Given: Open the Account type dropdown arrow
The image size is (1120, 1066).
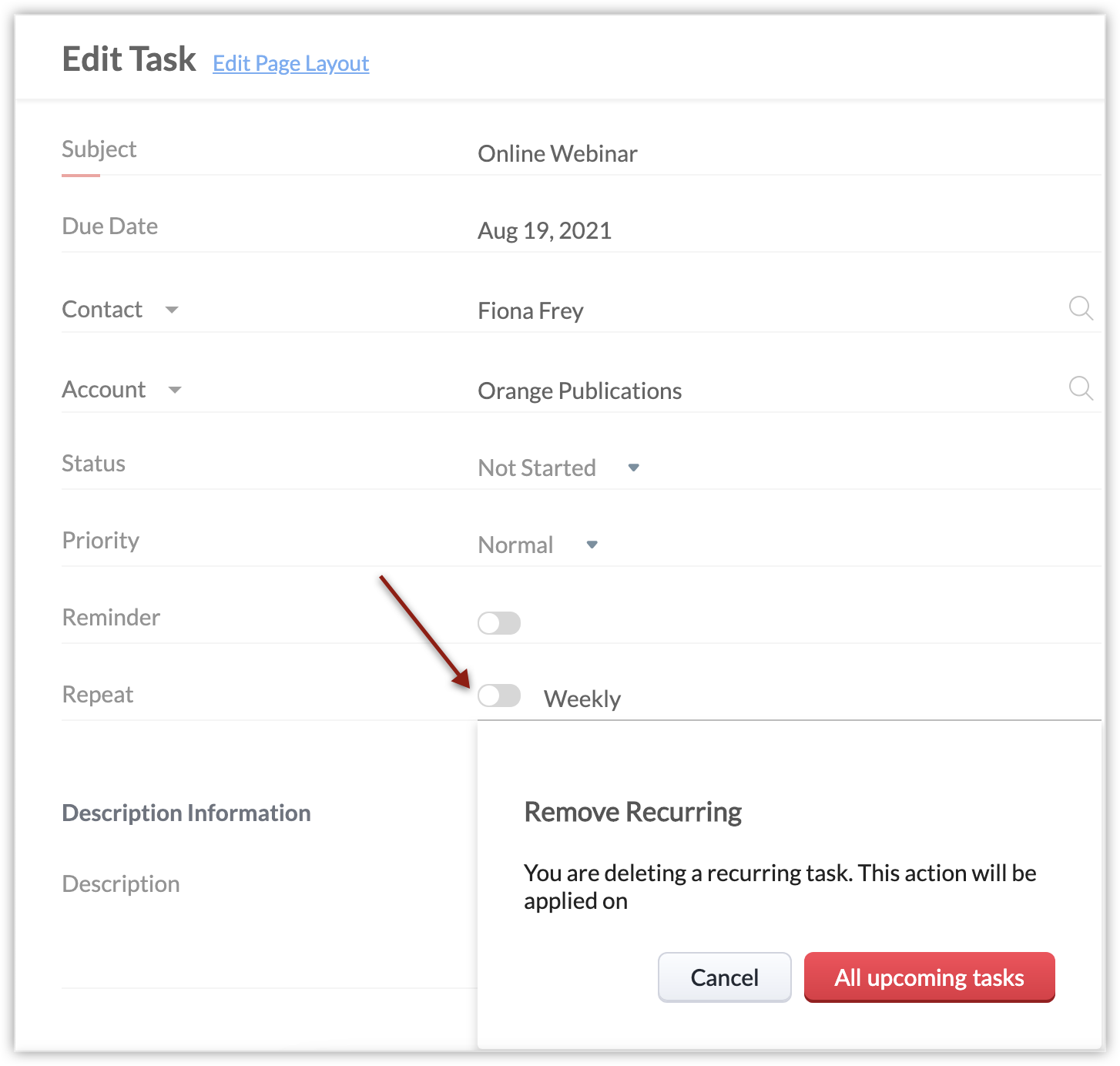Looking at the screenshot, I should pyautogui.click(x=175, y=390).
